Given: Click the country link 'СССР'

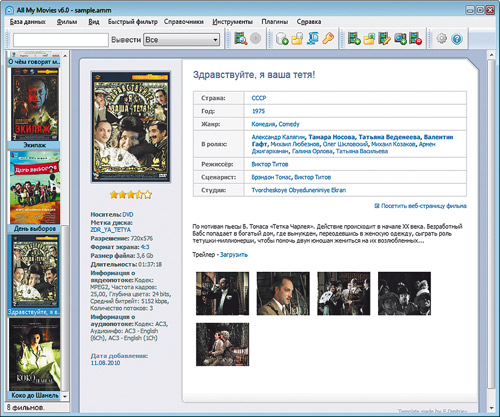Looking at the screenshot, I should point(259,98).
